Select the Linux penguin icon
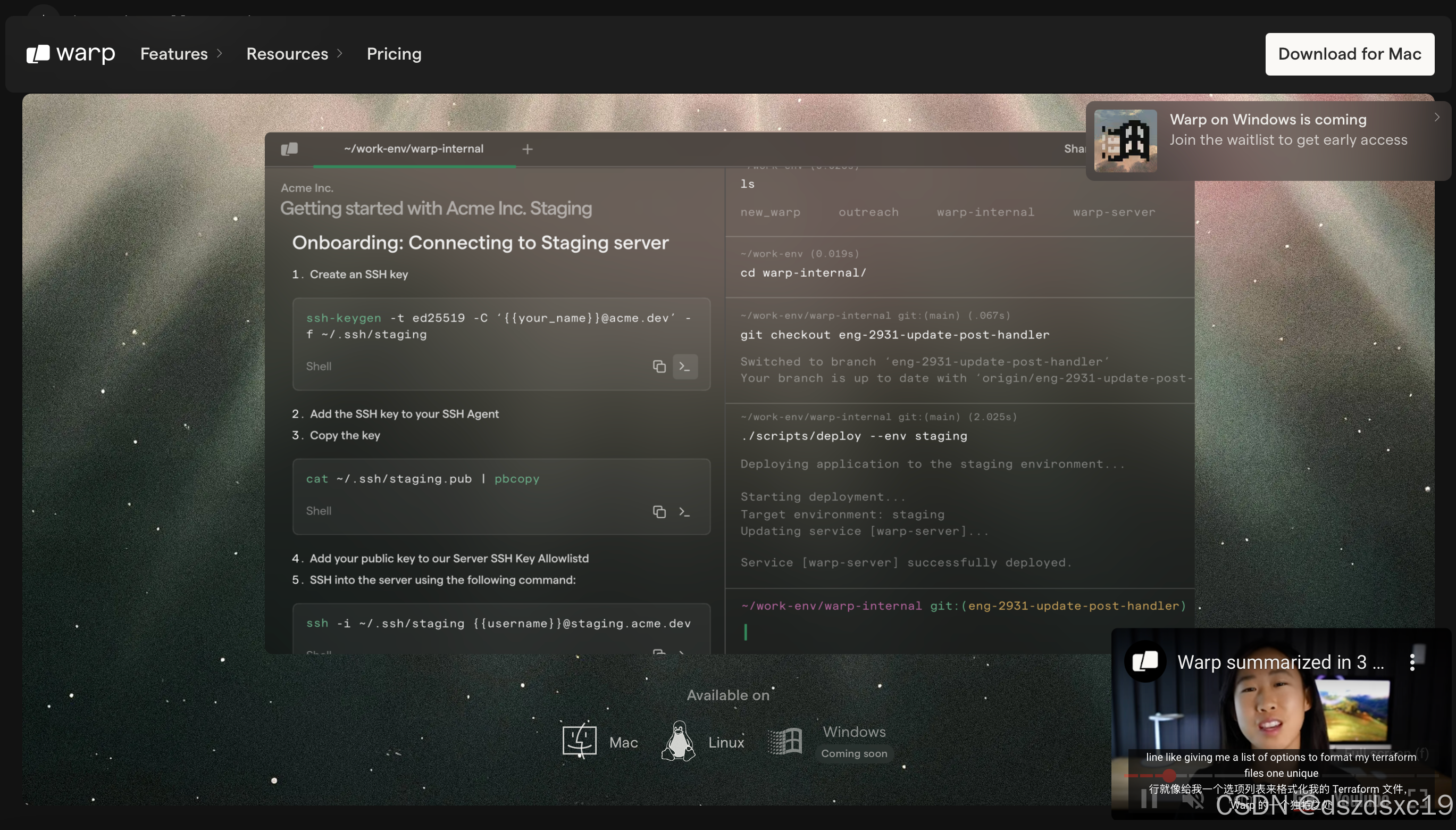Image resolution: width=1456 pixels, height=830 pixels. pos(678,741)
